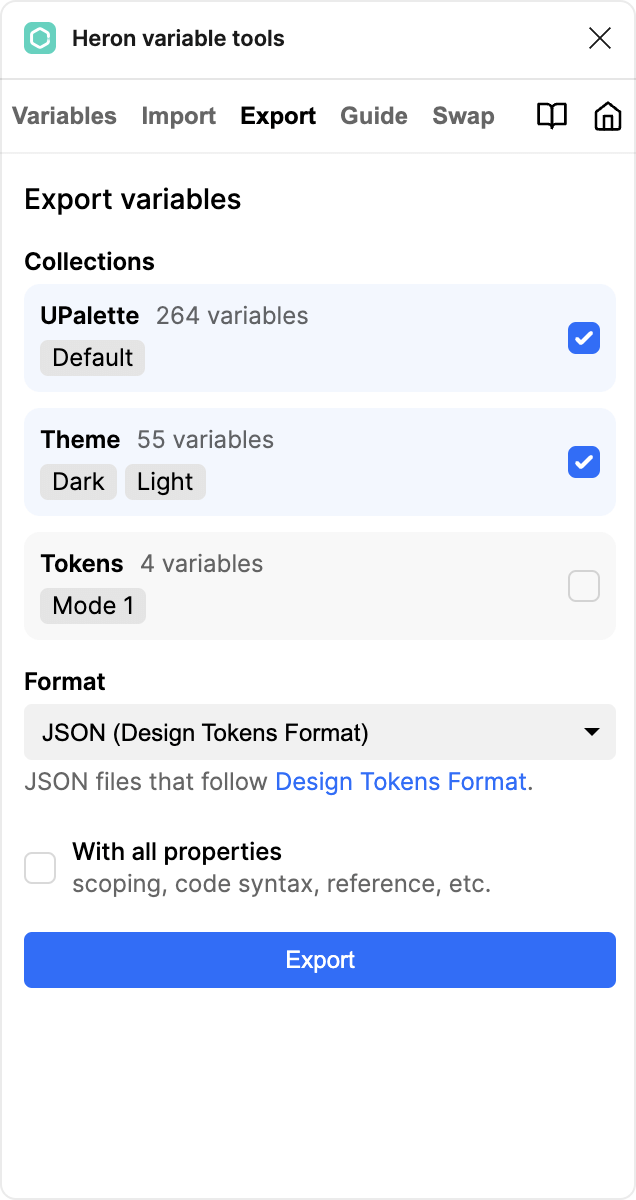Viewport: 636px width, 1200px height.
Task: Check the Tokens collection checkbox
Action: coord(584,586)
